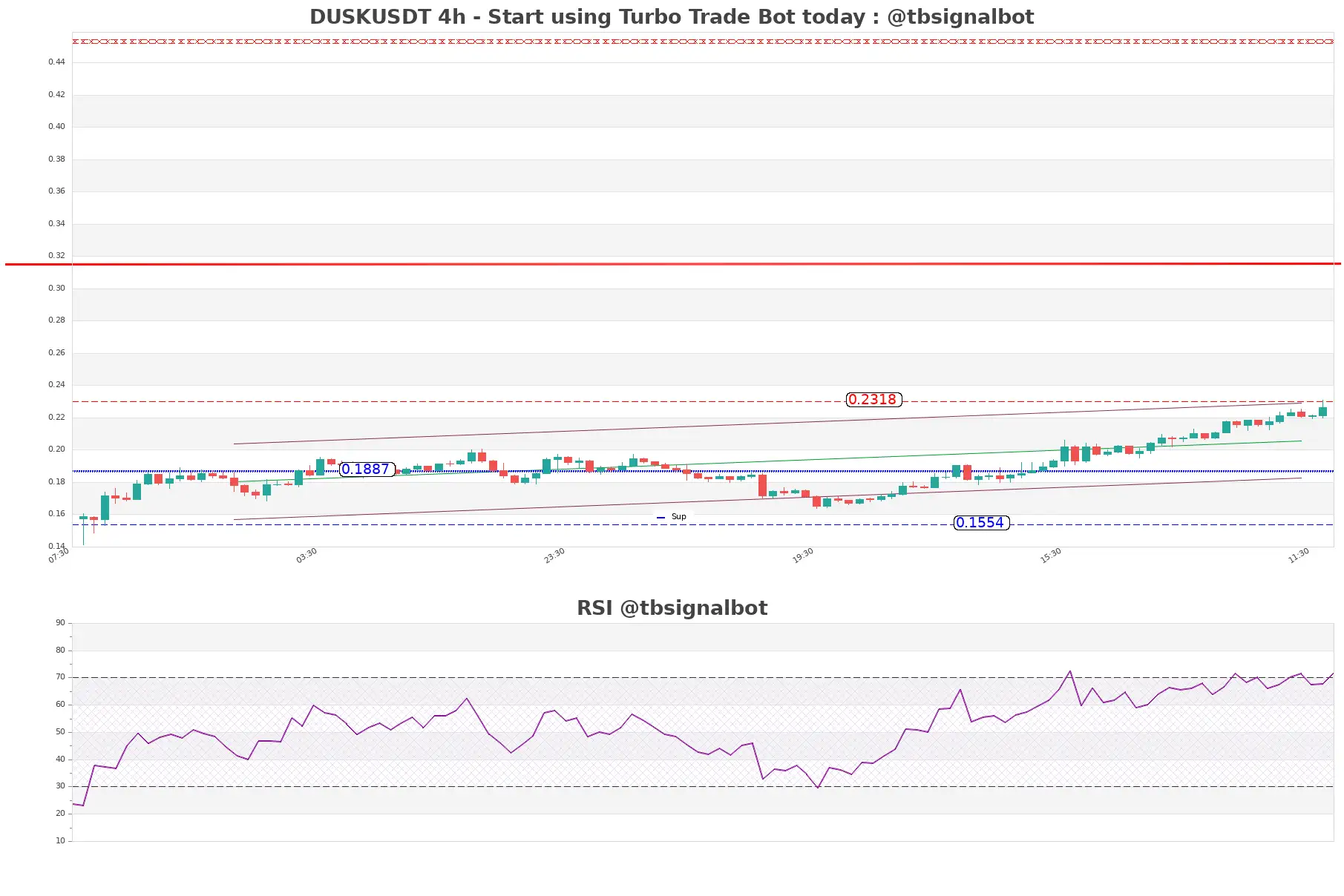
Task: Click the 0.38 price axis label
Action: click(x=56, y=159)
